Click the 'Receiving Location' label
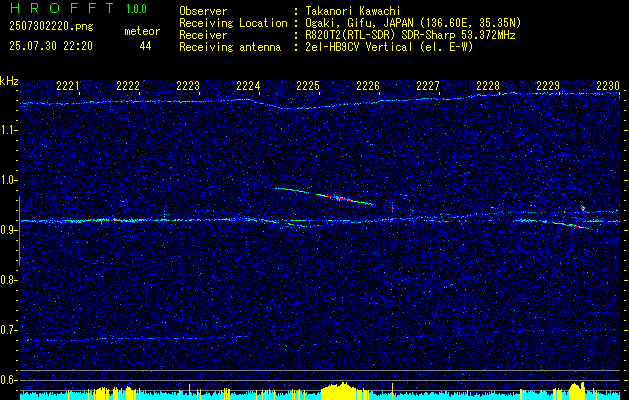This screenshot has width=629, height=400. 233,23
